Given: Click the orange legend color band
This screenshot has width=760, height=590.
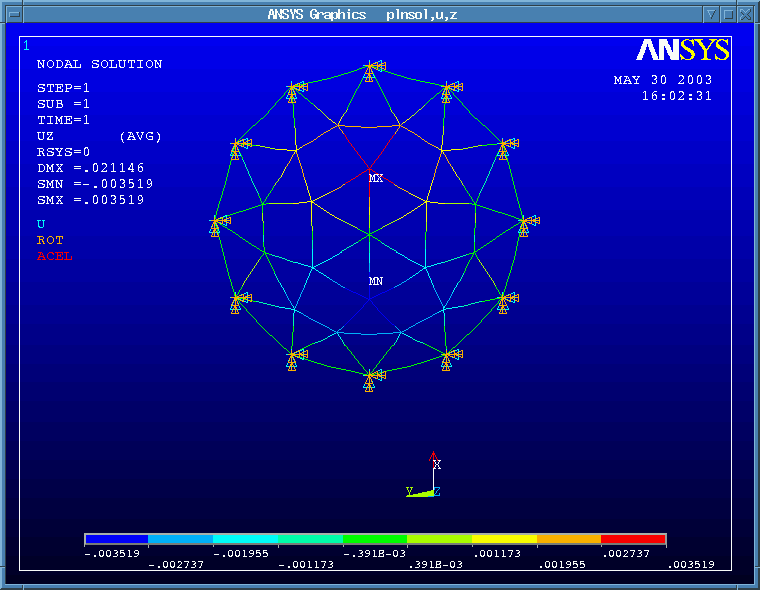Looking at the screenshot, I should (569, 539).
